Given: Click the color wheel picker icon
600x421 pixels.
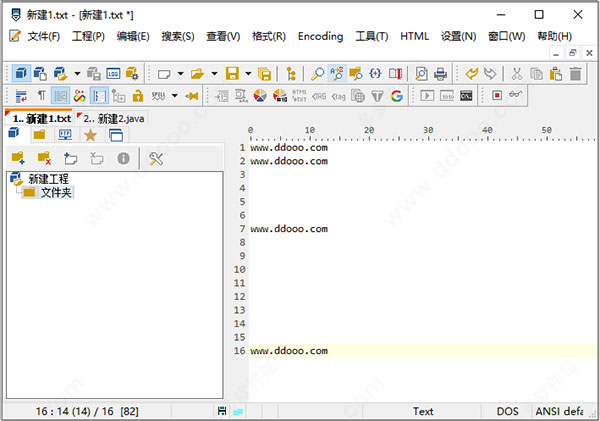Looking at the screenshot, I should point(260,96).
